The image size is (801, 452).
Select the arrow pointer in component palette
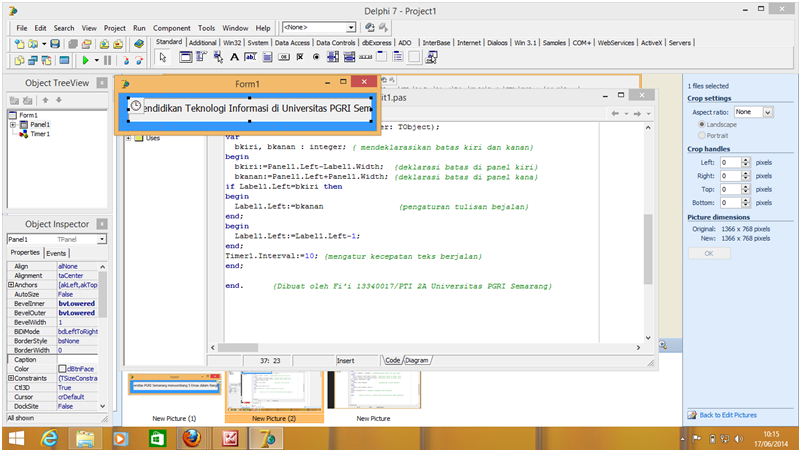tap(163, 57)
